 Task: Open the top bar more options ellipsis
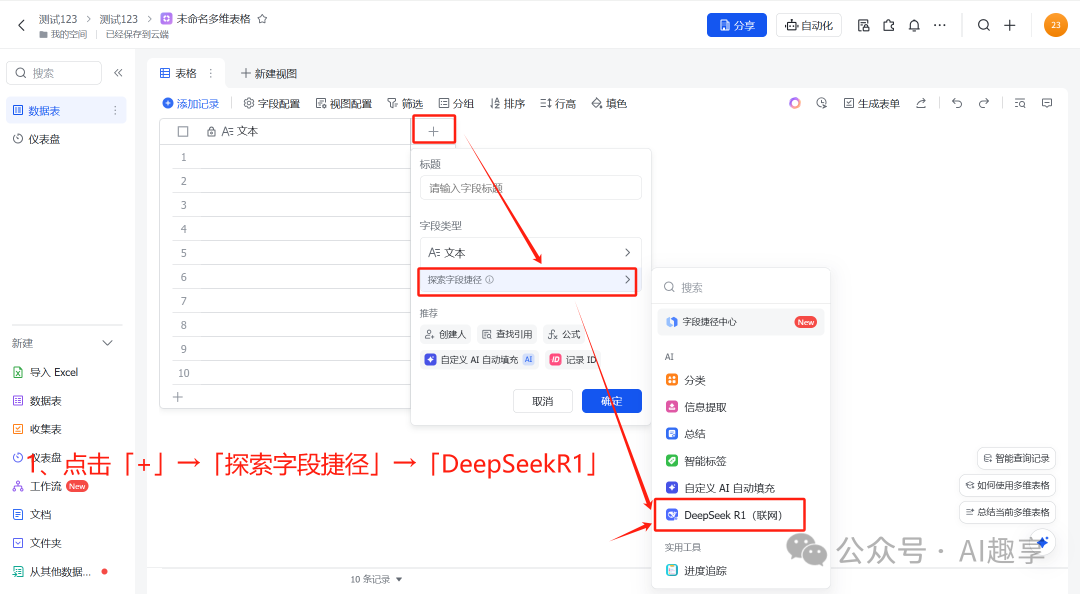(x=939, y=25)
